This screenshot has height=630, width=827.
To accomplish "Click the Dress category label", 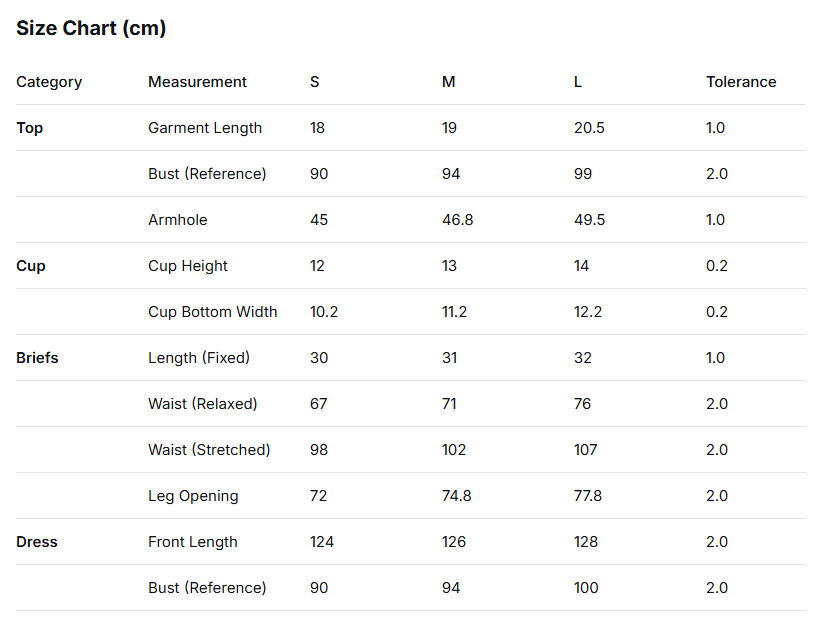I will tap(37, 542).
